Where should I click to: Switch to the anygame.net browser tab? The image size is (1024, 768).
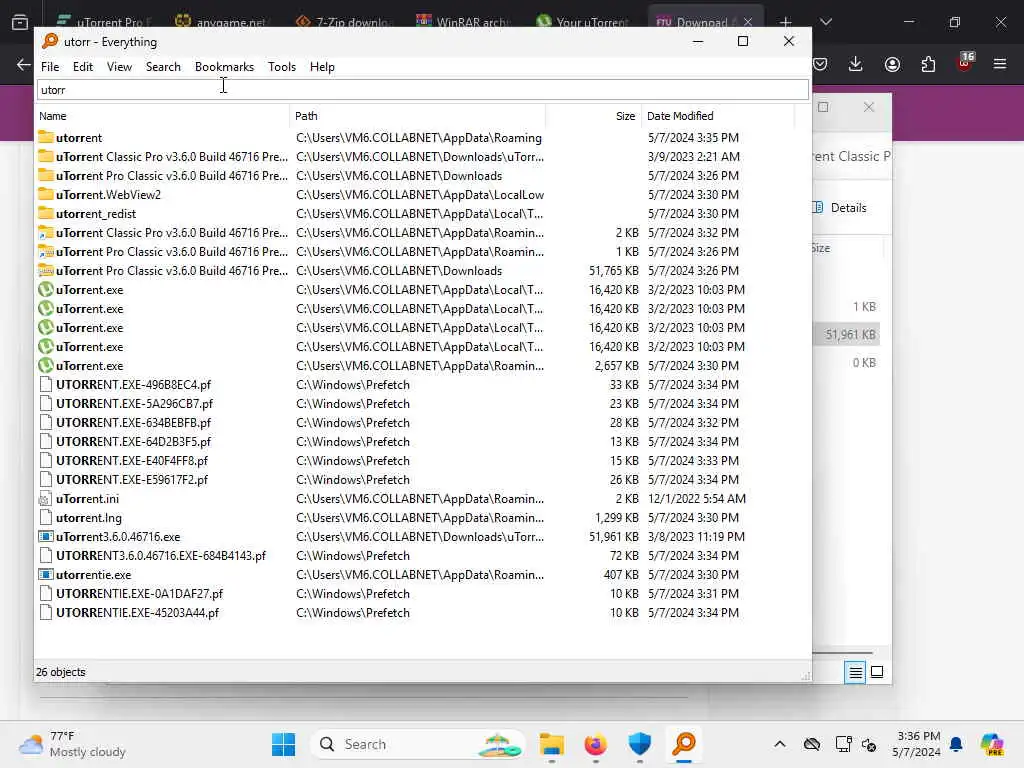click(223, 22)
